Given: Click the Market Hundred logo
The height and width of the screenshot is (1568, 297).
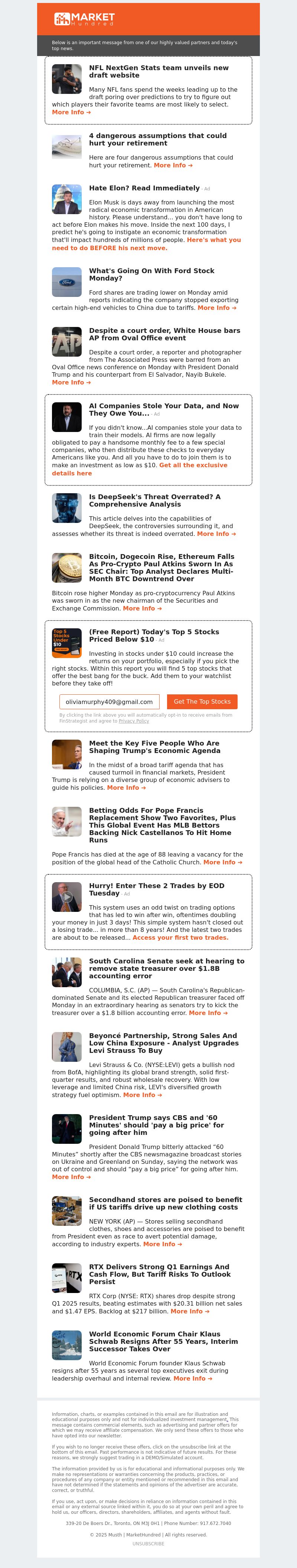Looking at the screenshot, I should 84,19.
